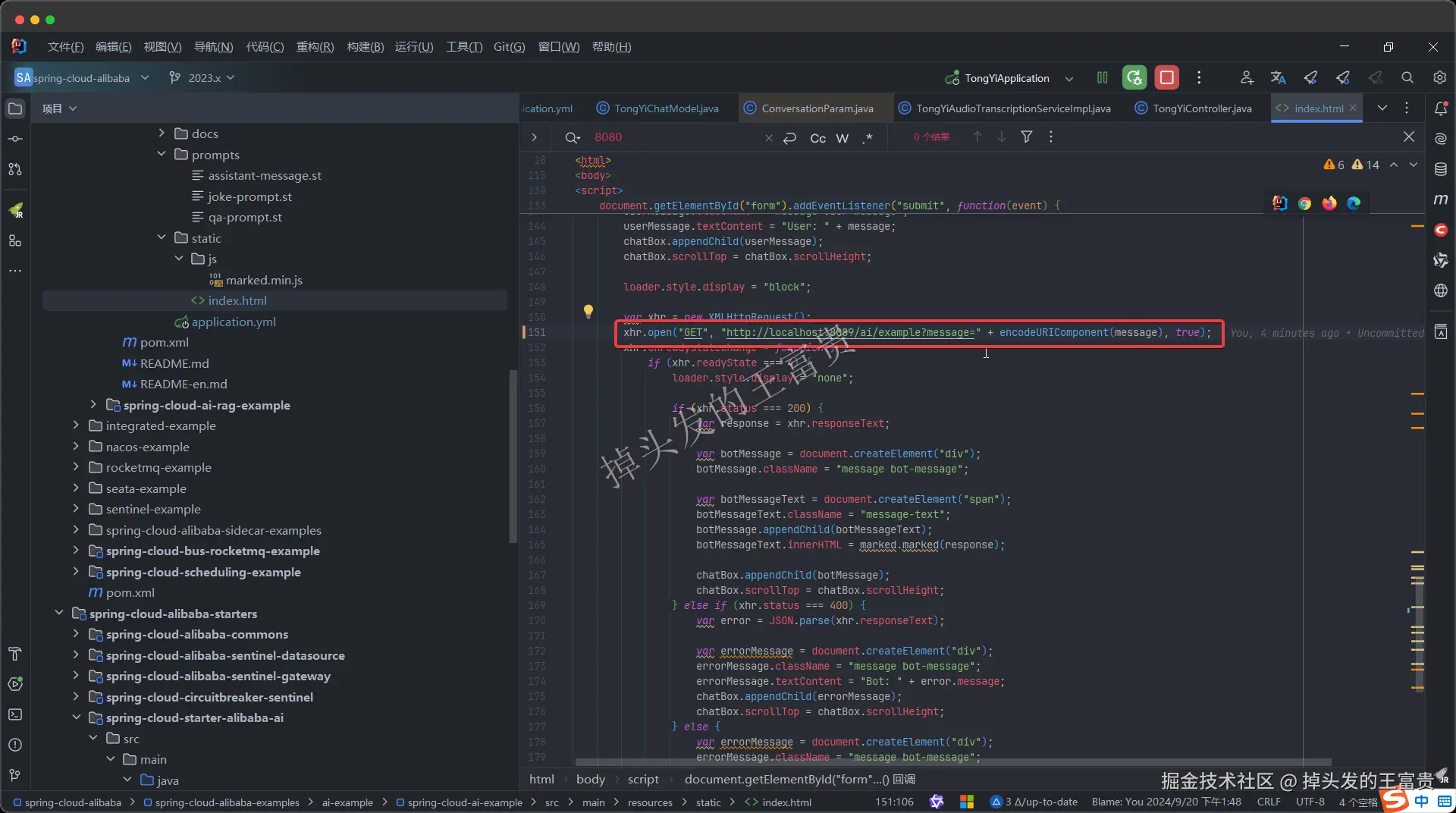Go to previous search occurrence arrow
The image size is (1456, 813).
(977, 137)
